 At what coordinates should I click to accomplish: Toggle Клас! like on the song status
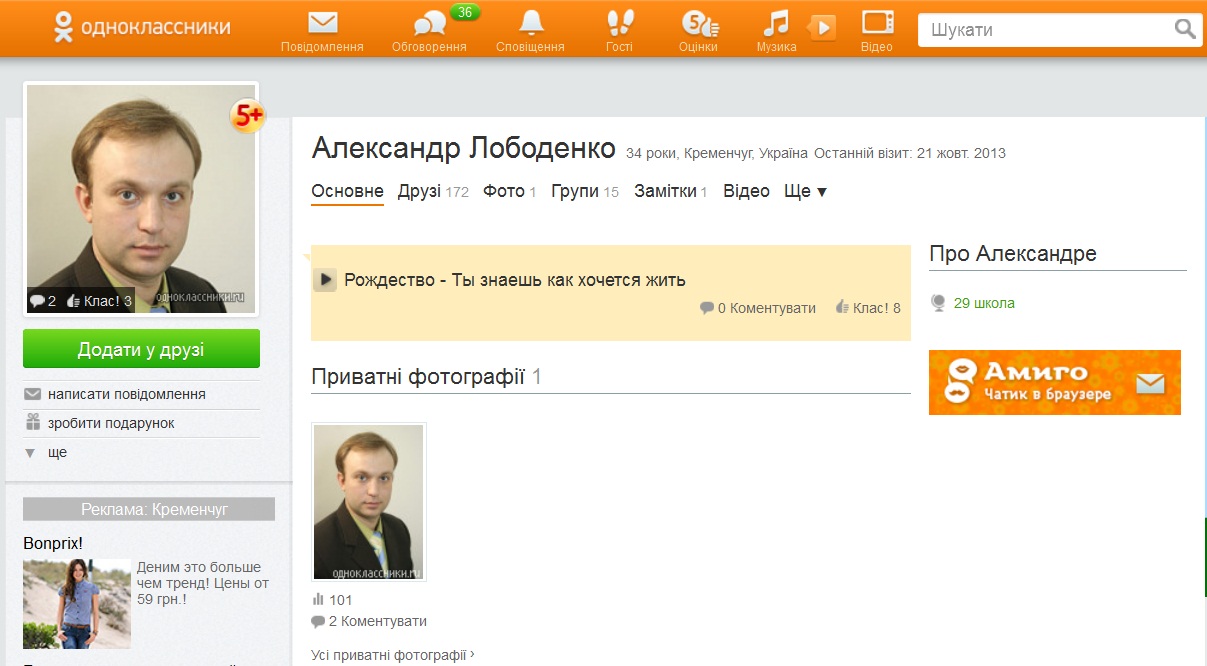click(x=868, y=308)
